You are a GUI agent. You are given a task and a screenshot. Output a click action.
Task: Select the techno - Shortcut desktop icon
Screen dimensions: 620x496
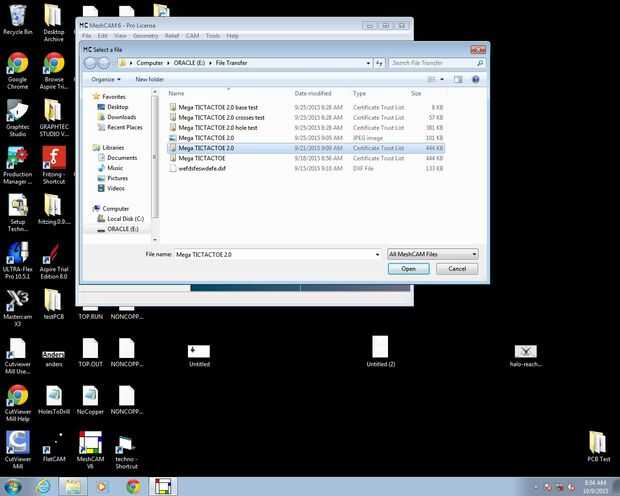(x=127, y=452)
